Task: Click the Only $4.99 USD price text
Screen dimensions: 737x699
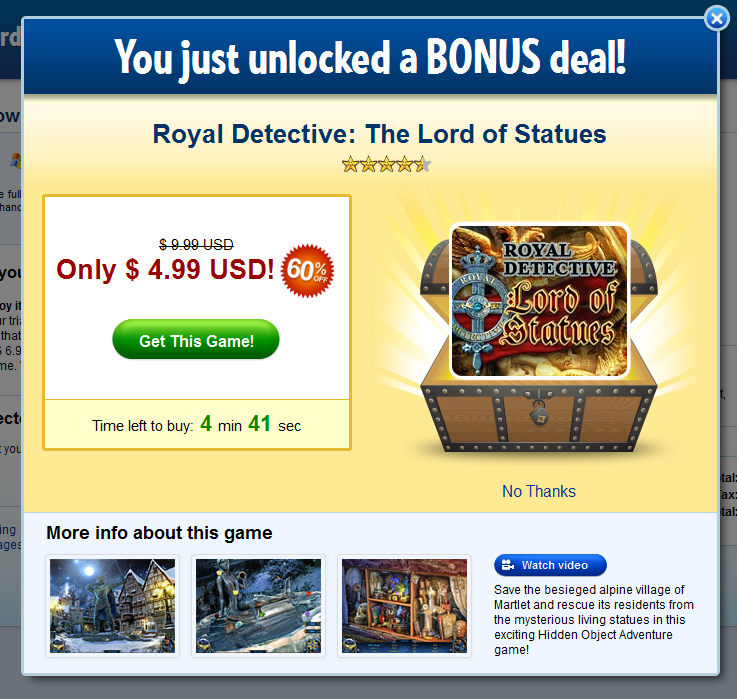Action: pos(165,269)
